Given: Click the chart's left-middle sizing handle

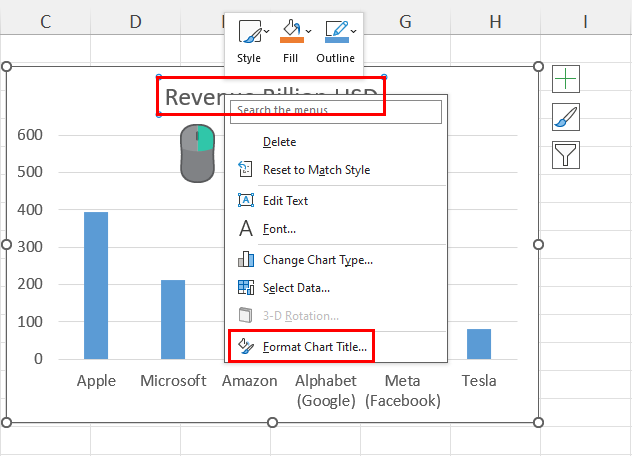Looking at the screenshot, I should tap(6, 244).
